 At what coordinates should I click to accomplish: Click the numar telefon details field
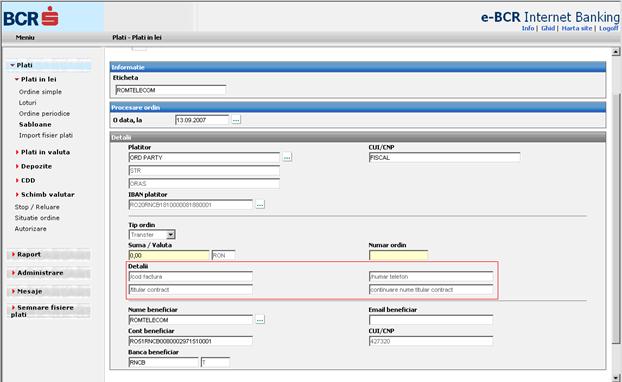pyautogui.click(x=431, y=276)
